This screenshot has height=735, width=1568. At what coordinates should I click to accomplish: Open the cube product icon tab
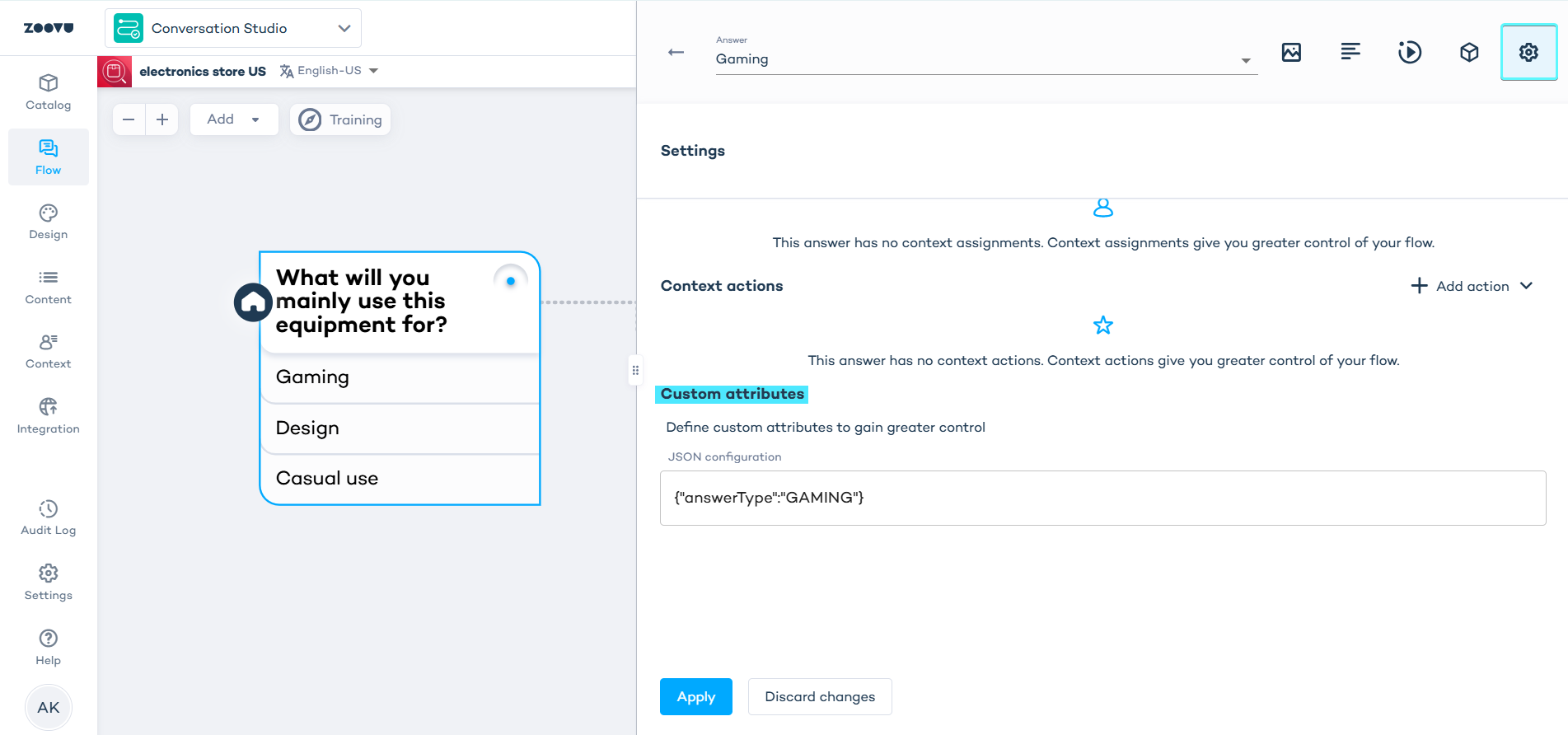click(1469, 53)
